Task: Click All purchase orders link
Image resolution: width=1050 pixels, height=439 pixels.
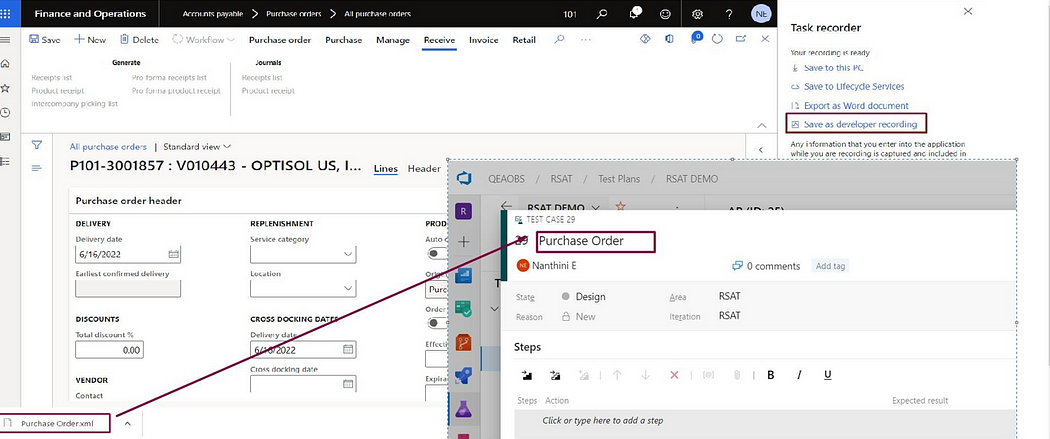Action: pyautogui.click(x=108, y=147)
